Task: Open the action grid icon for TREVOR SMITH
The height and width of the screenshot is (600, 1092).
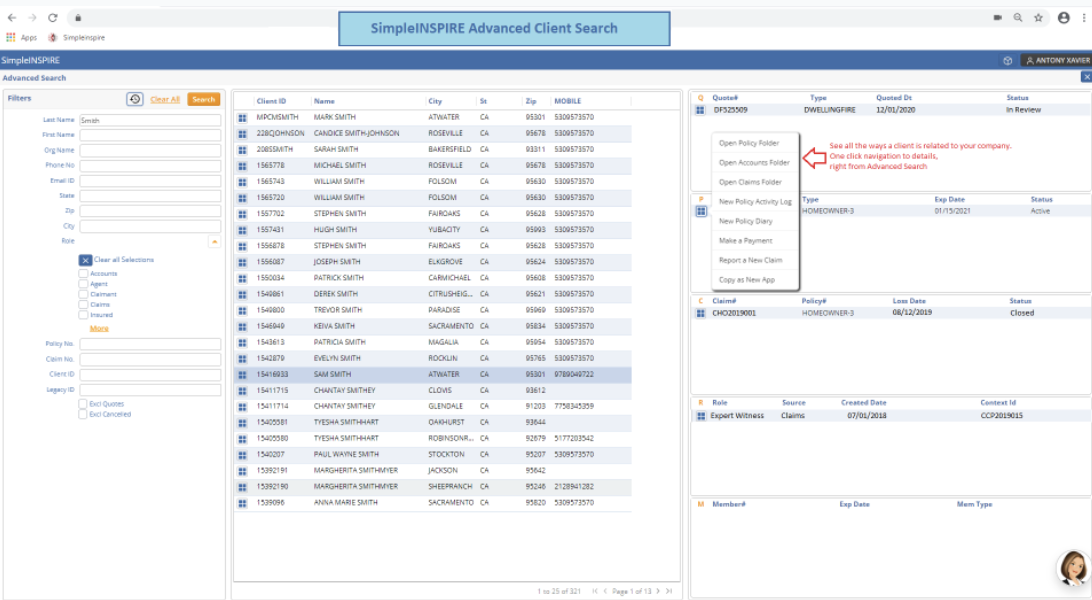Action: tap(242, 310)
